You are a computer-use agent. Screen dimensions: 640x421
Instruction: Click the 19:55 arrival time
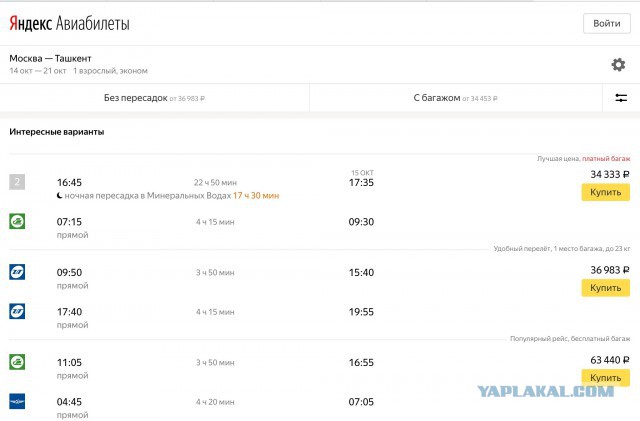point(361,312)
